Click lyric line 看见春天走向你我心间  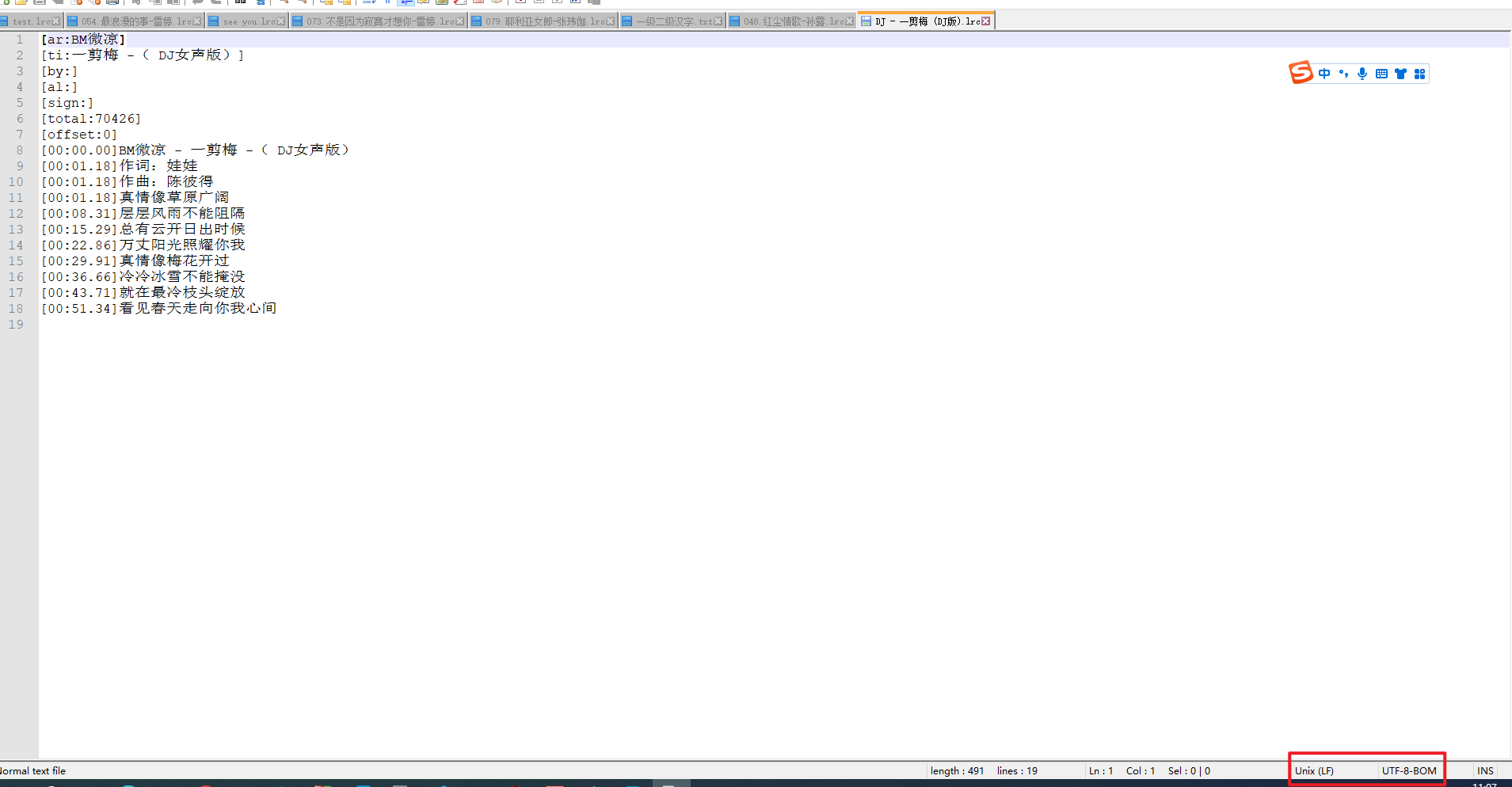[198, 309]
